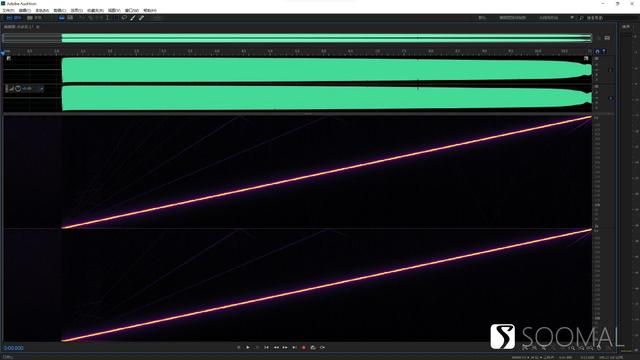Toggle the spectral frequency display button
This screenshot has height=360, width=640.
pyautogui.click(x=62, y=18)
